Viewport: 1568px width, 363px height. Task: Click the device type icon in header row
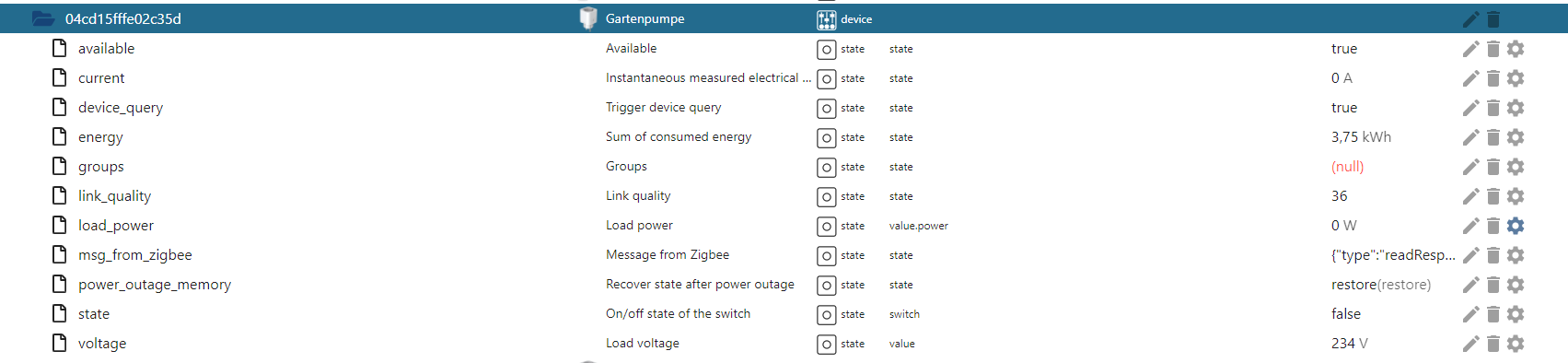pyautogui.click(x=827, y=19)
